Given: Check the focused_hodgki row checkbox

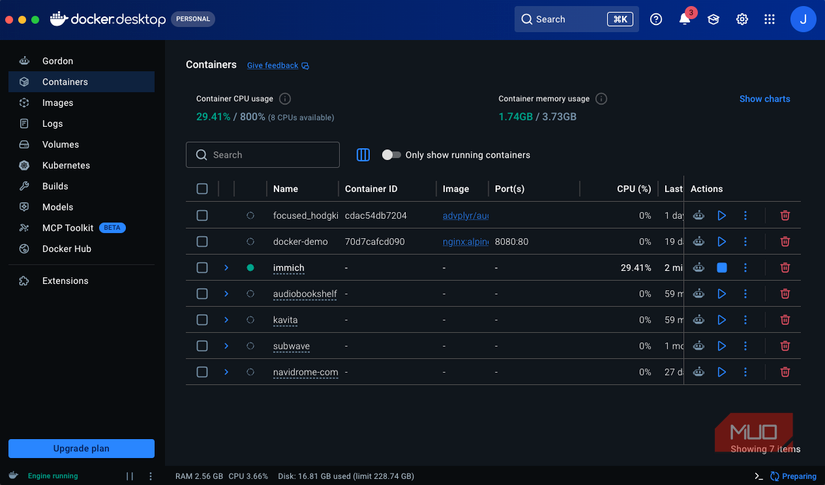Looking at the screenshot, I should point(202,216).
